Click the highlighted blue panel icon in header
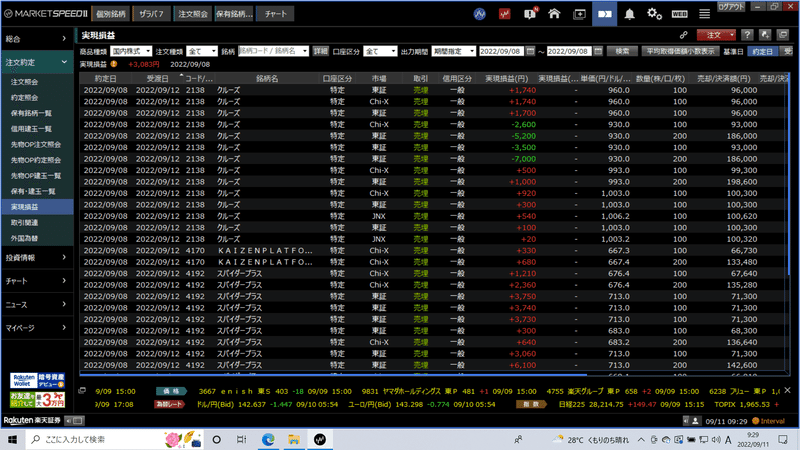This screenshot has height=450, width=800. (x=605, y=14)
